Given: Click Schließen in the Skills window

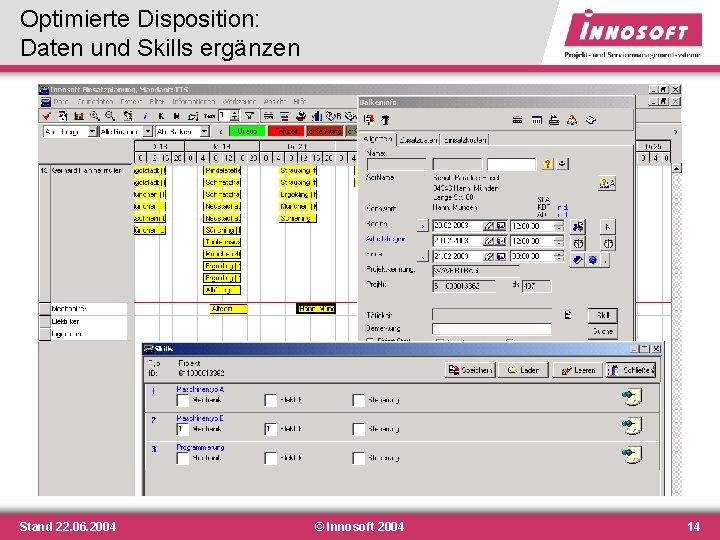Looking at the screenshot, I should 631,370.
